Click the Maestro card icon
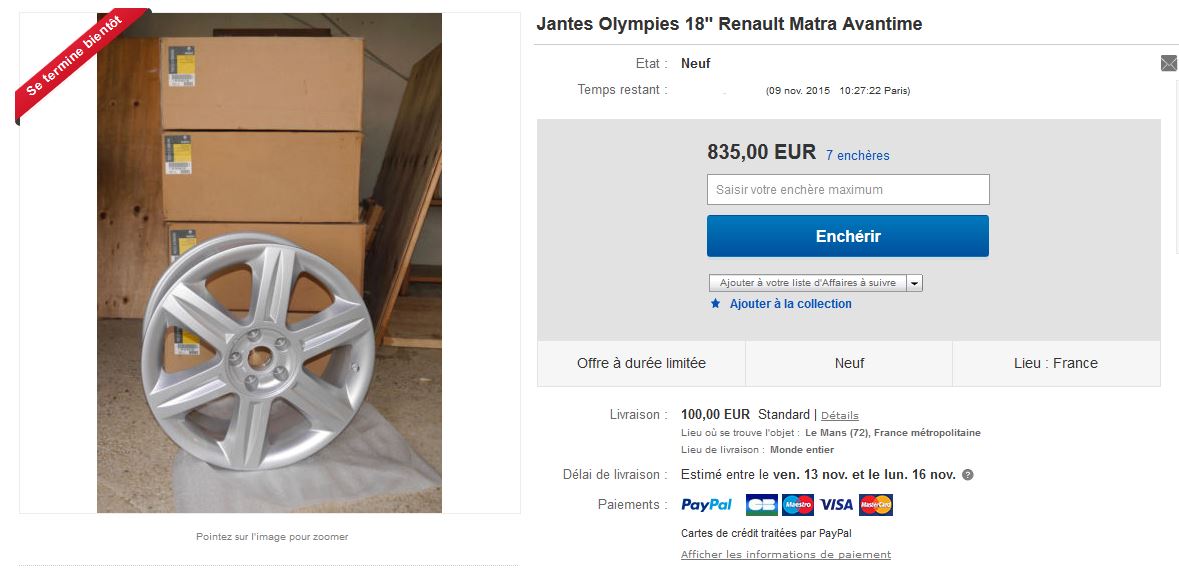This screenshot has height=573, width=1179. coord(797,505)
